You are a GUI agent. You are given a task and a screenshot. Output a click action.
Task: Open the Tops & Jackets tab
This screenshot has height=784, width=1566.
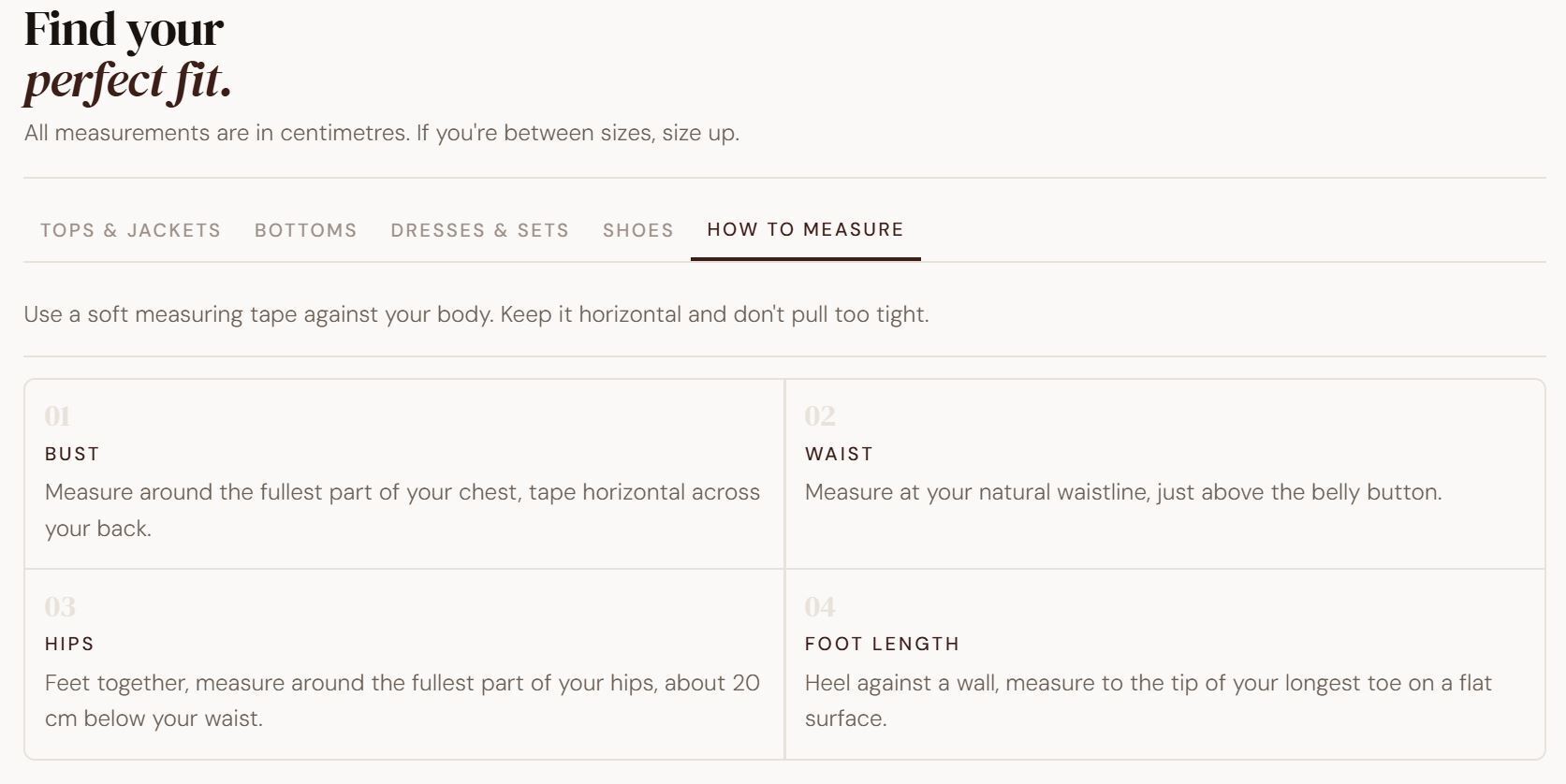pyautogui.click(x=130, y=230)
